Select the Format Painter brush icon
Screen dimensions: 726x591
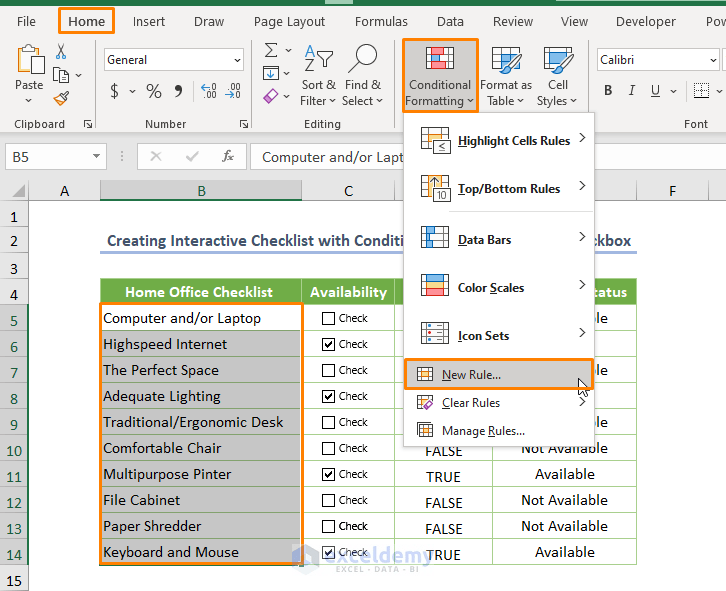click(x=61, y=98)
